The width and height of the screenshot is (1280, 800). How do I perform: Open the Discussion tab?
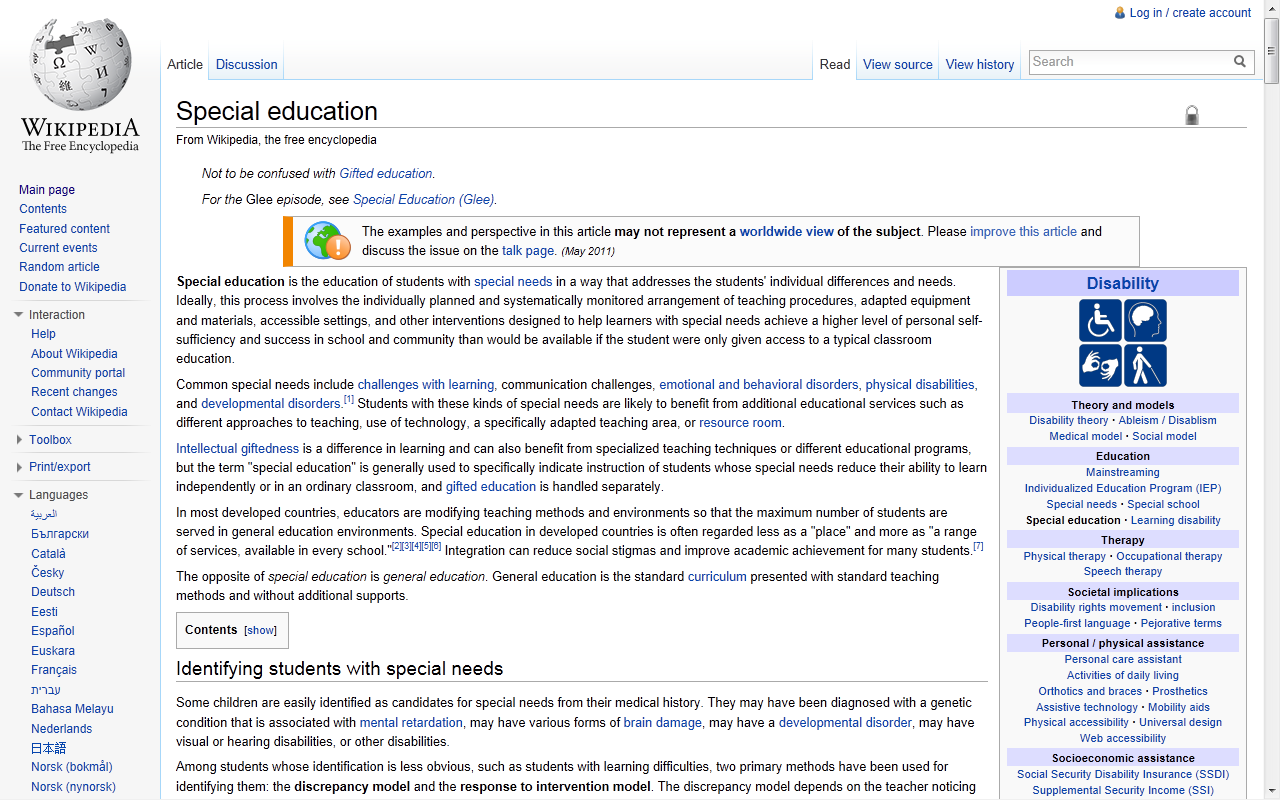pyautogui.click(x=246, y=64)
